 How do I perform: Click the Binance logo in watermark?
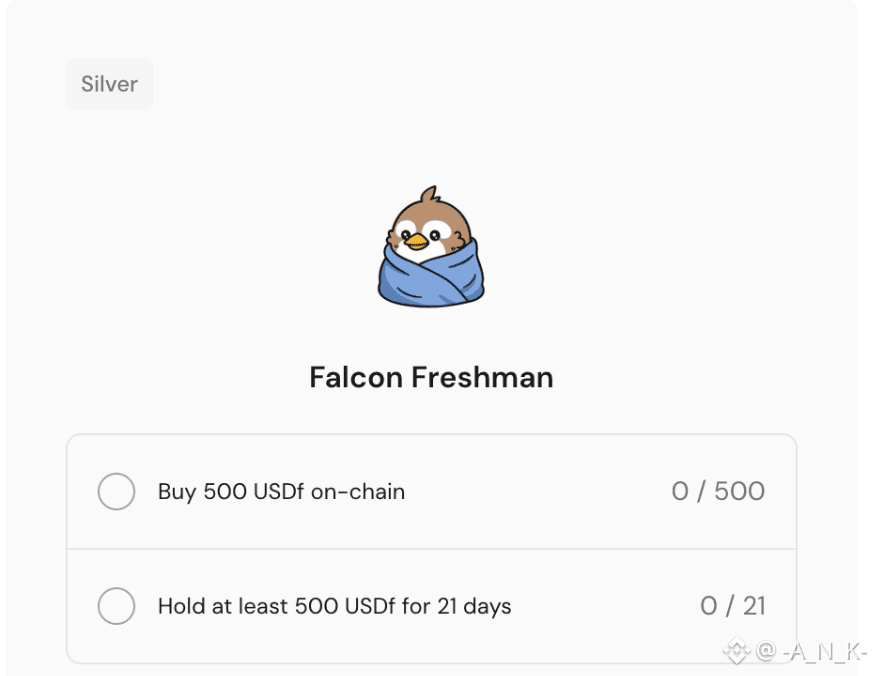pos(737,651)
